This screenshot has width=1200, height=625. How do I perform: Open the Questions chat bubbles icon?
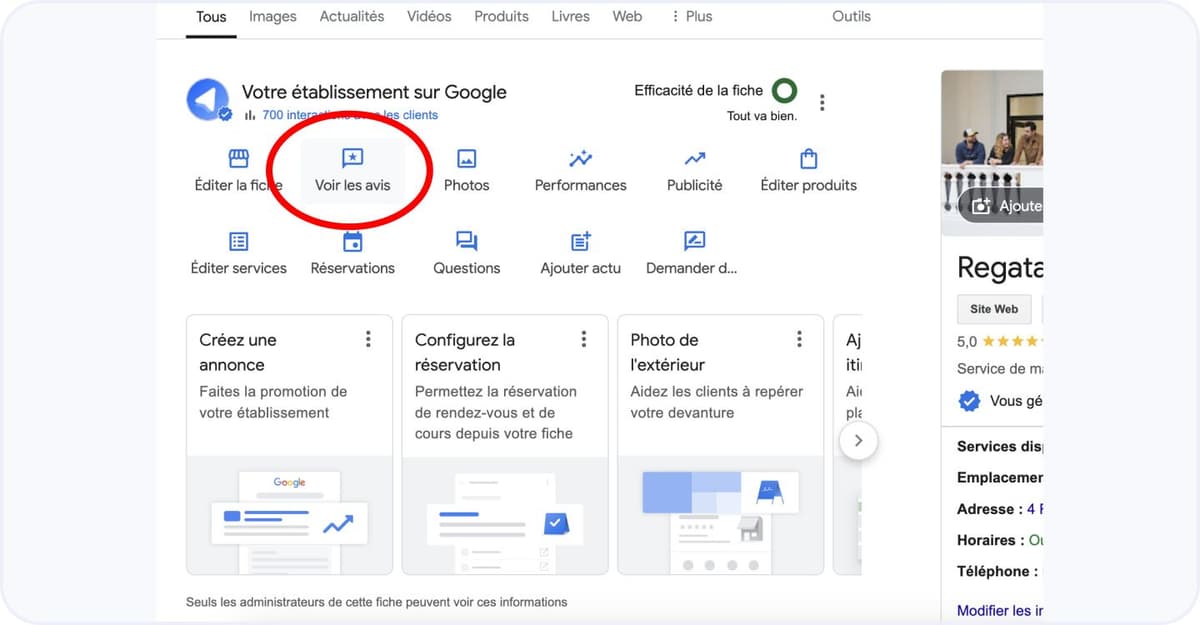coord(466,242)
